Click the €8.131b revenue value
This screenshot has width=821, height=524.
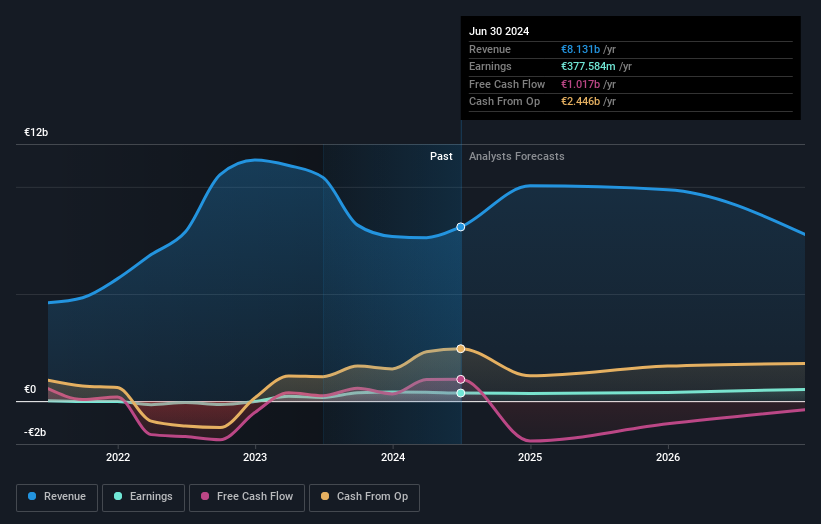click(580, 49)
